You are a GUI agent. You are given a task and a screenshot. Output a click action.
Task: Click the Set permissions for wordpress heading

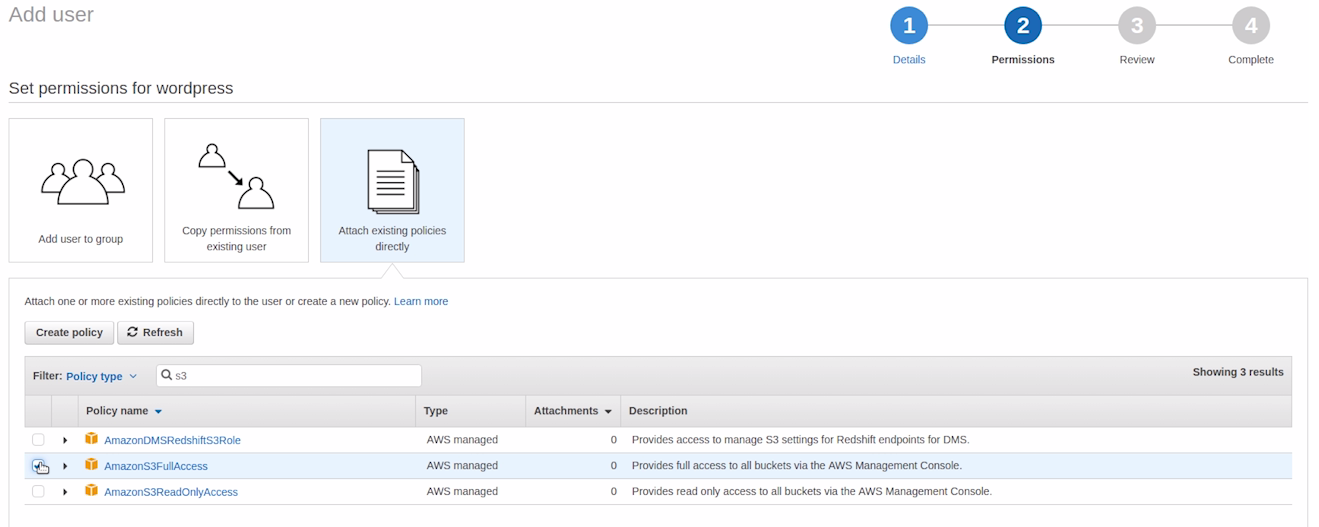[121, 88]
